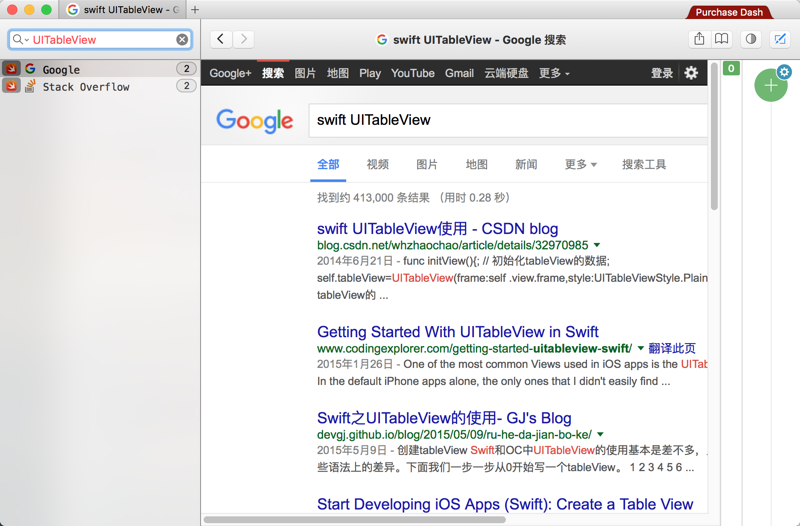The height and width of the screenshot is (526, 800).
Task: Open the share menu icon
Action: 699,39
